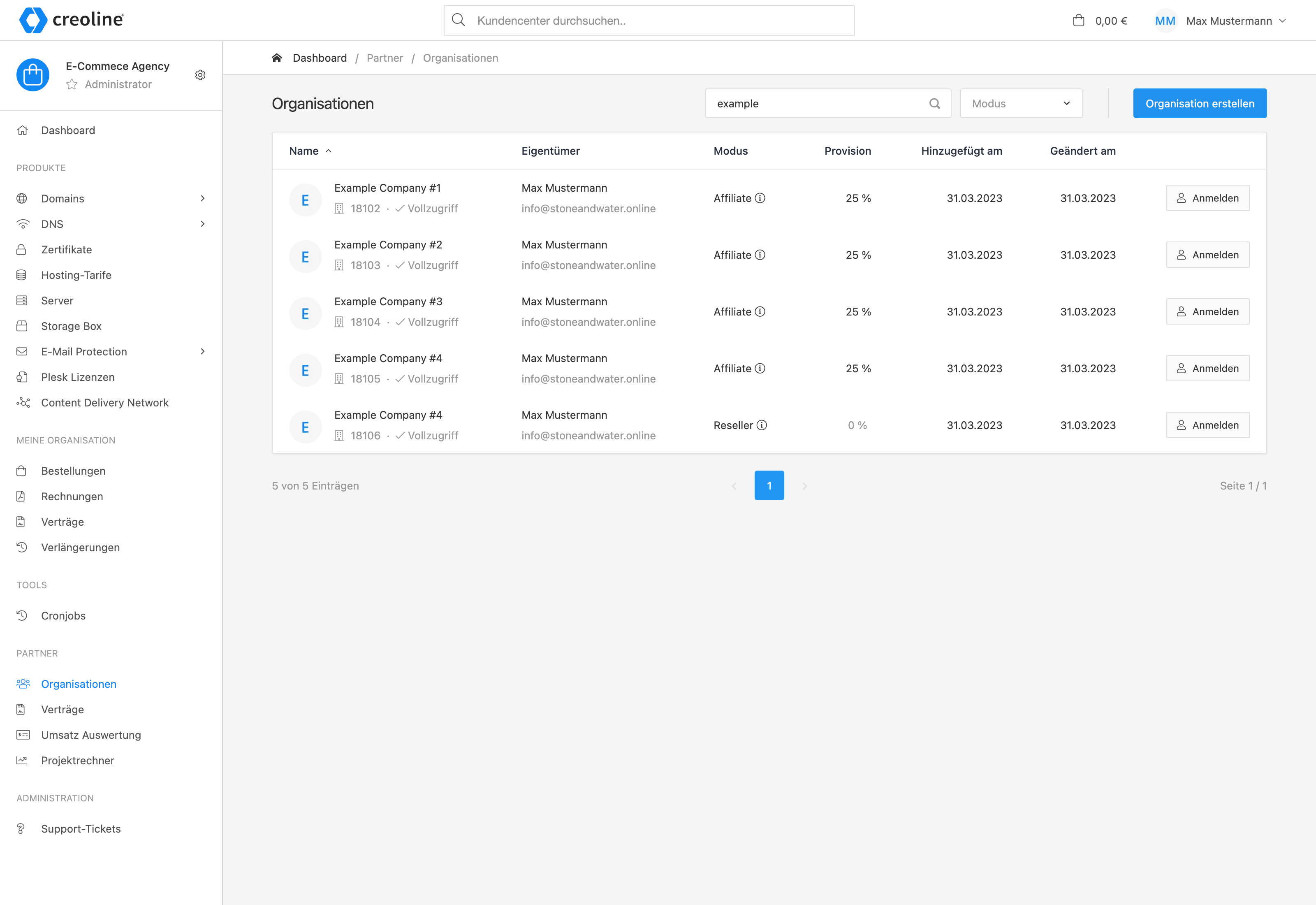Image resolution: width=1316 pixels, height=905 pixels.
Task: Click the Geändert am column header
Action: tap(1082, 151)
